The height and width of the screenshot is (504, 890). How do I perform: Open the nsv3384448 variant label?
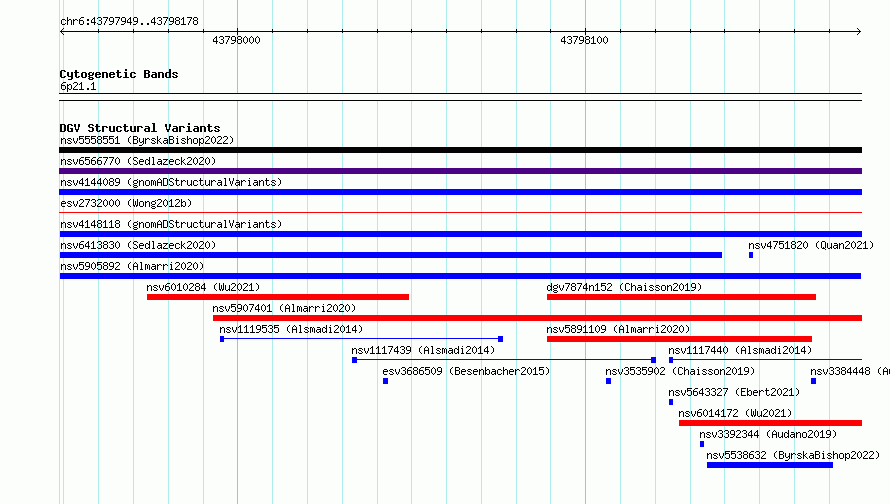[x=850, y=371]
